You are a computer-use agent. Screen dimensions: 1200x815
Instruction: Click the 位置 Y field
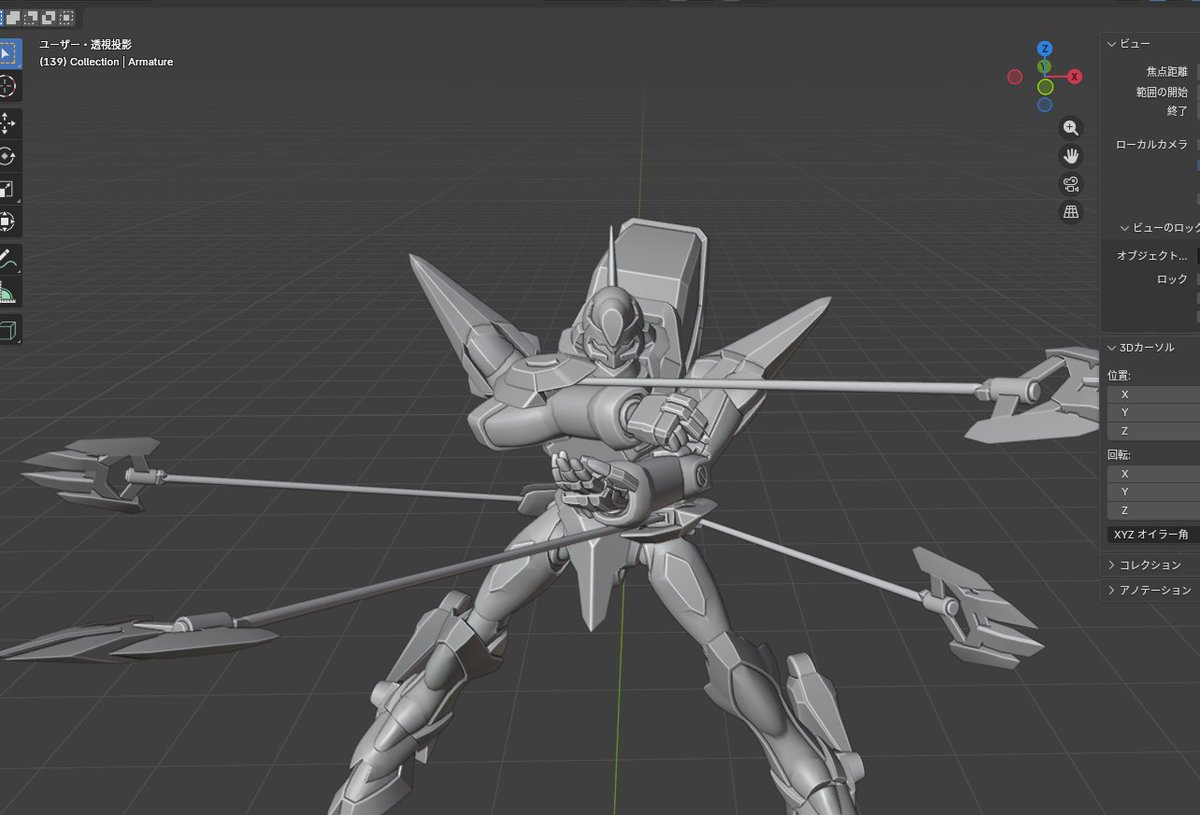click(1154, 412)
